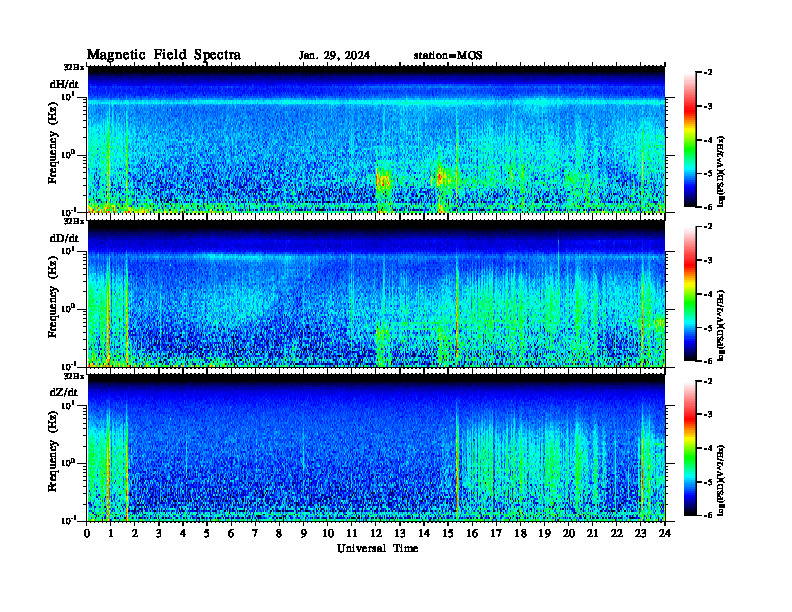792x612 pixels.
Task: Click the "Magnetic Field Spectra" title
Action: click(164, 55)
